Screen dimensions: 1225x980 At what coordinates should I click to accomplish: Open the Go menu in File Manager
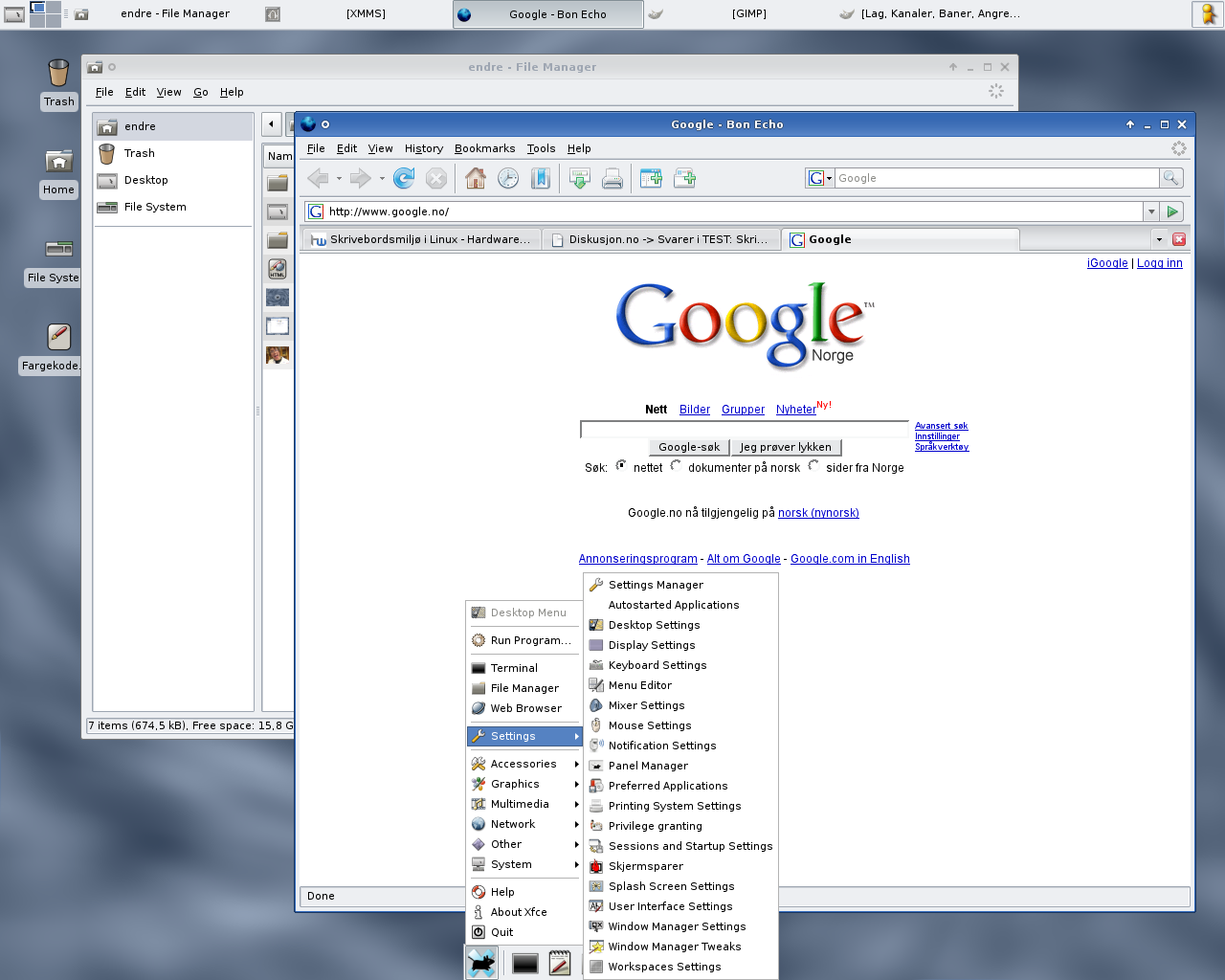tap(201, 92)
